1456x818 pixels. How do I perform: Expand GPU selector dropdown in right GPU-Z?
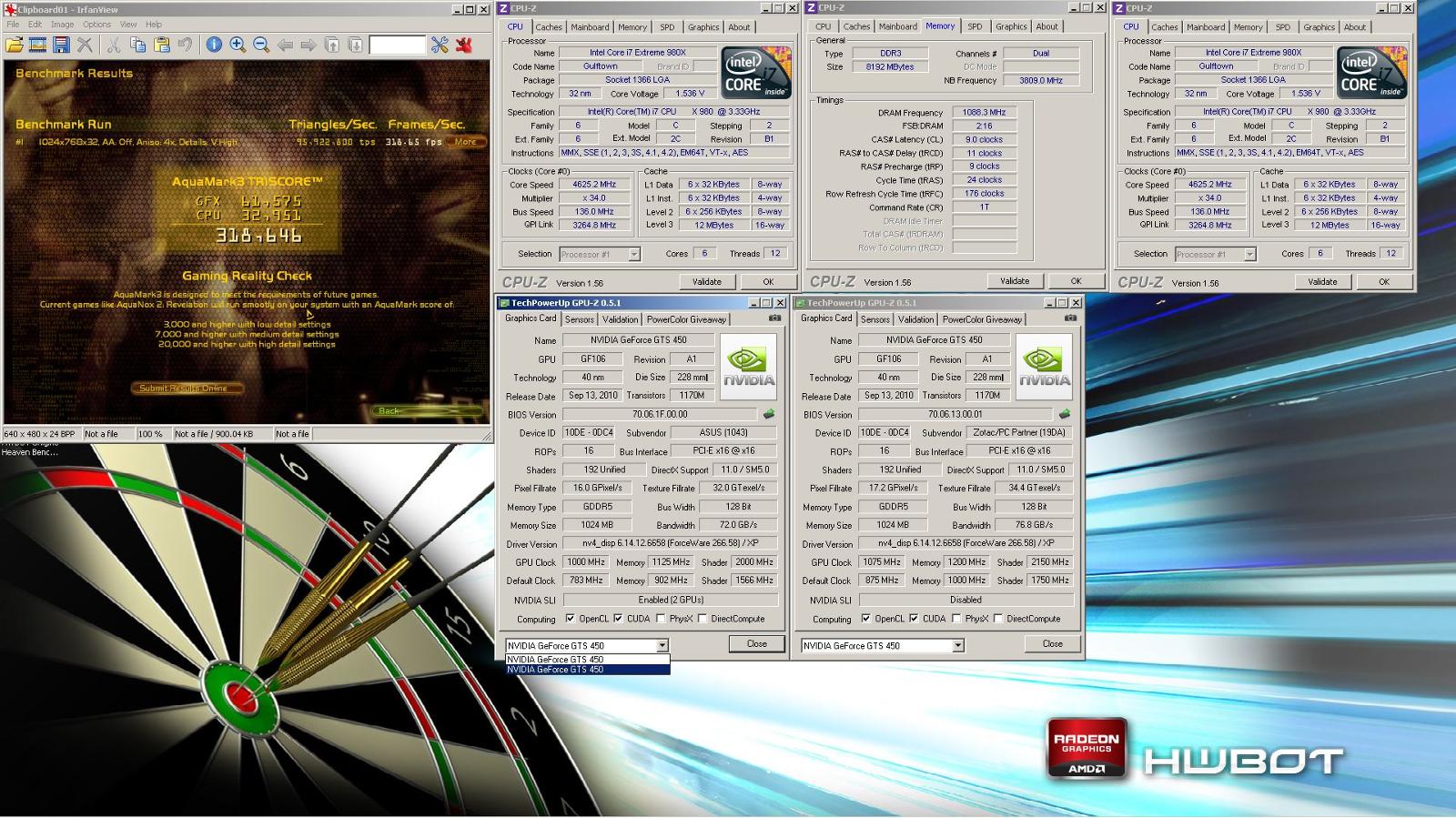tap(957, 645)
